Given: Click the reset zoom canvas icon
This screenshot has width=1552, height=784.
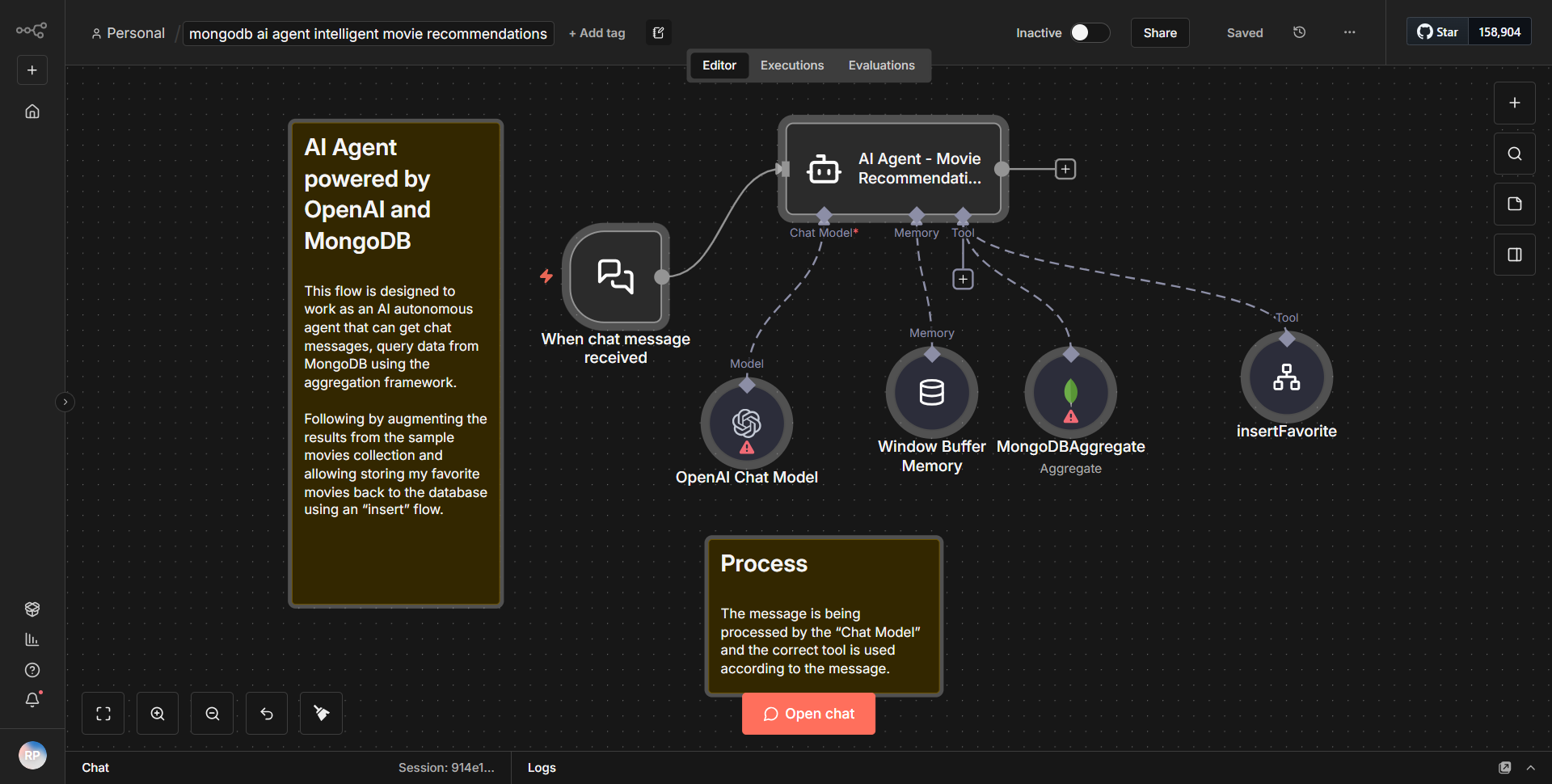Looking at the screenshot, I should click(x=267, y=714).
